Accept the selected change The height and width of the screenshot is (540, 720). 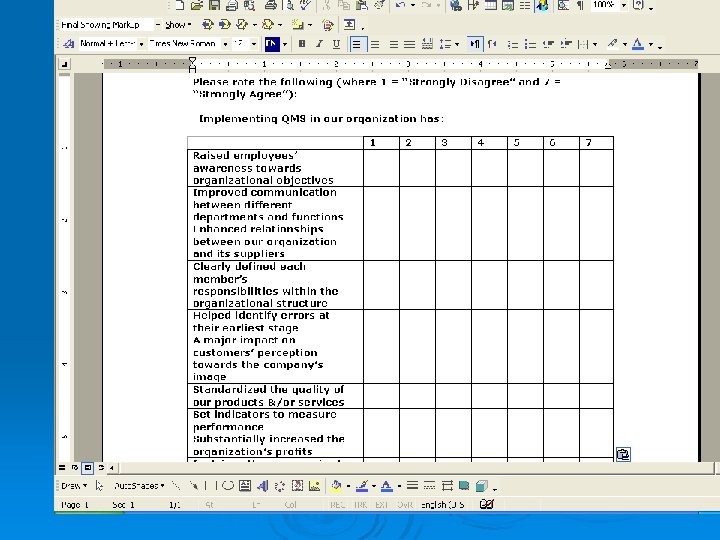click(242, 25)
